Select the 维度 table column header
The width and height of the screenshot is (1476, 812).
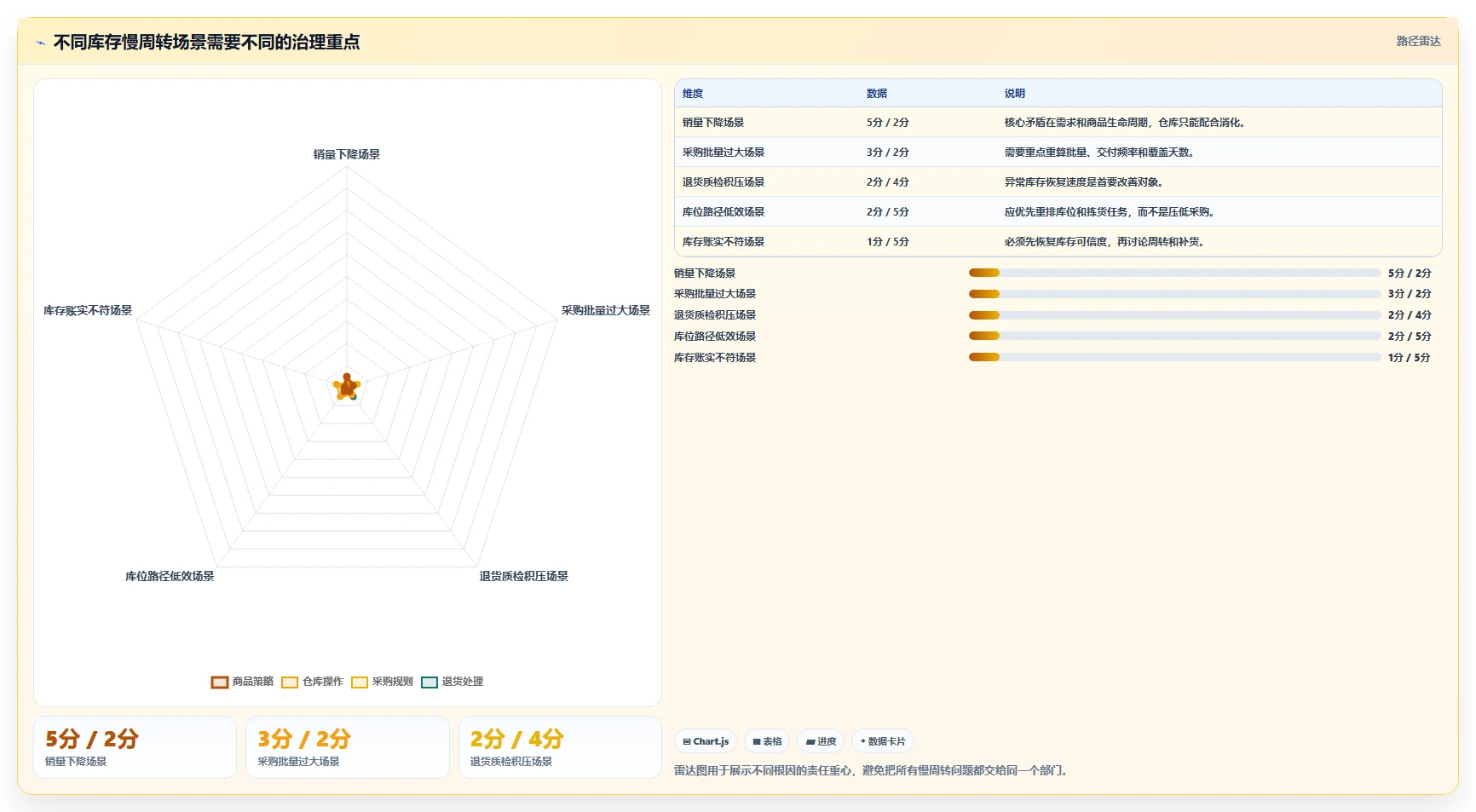693,94
